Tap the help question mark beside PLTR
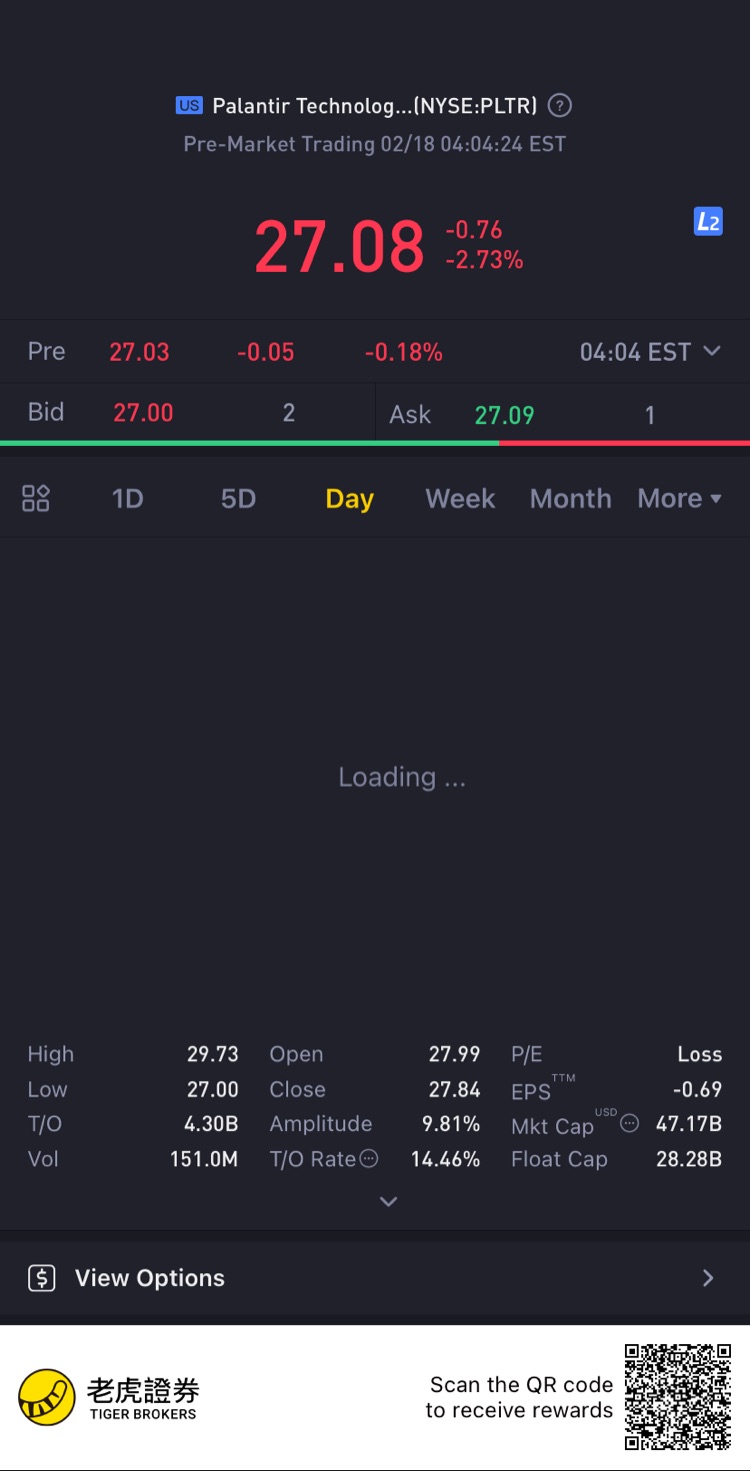Screen dimensions: 750x1471 click(561, 105)
